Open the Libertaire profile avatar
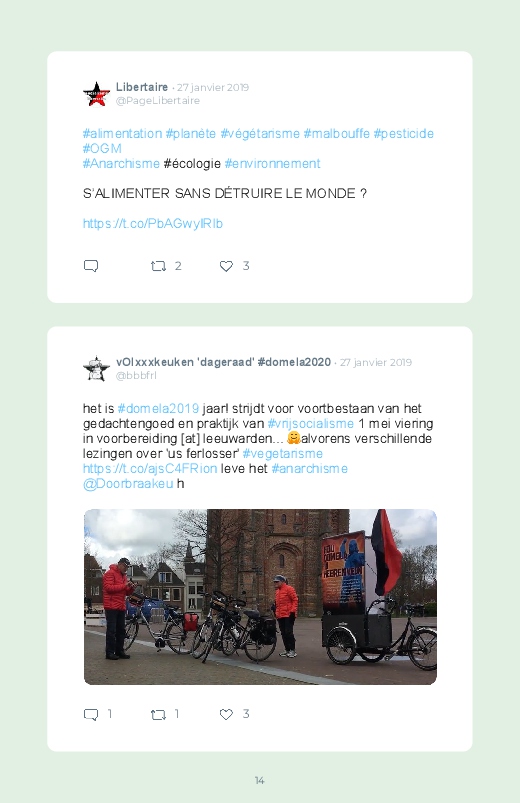 [x=96, y=94]
